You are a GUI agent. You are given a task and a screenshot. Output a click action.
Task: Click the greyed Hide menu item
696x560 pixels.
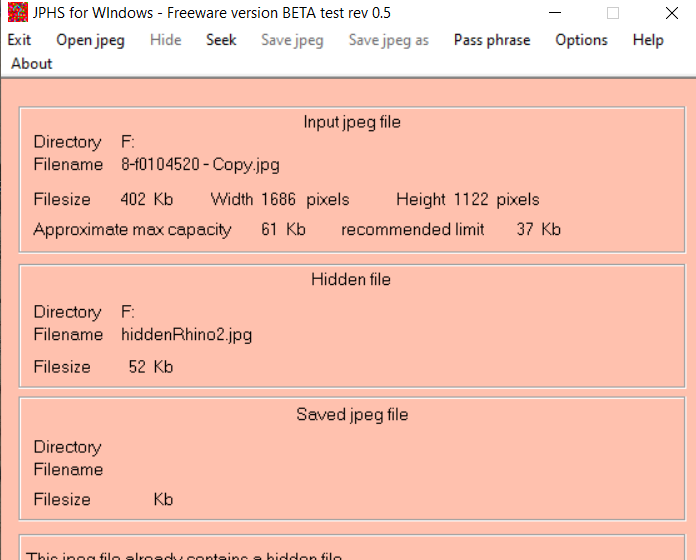click(166, 40)
